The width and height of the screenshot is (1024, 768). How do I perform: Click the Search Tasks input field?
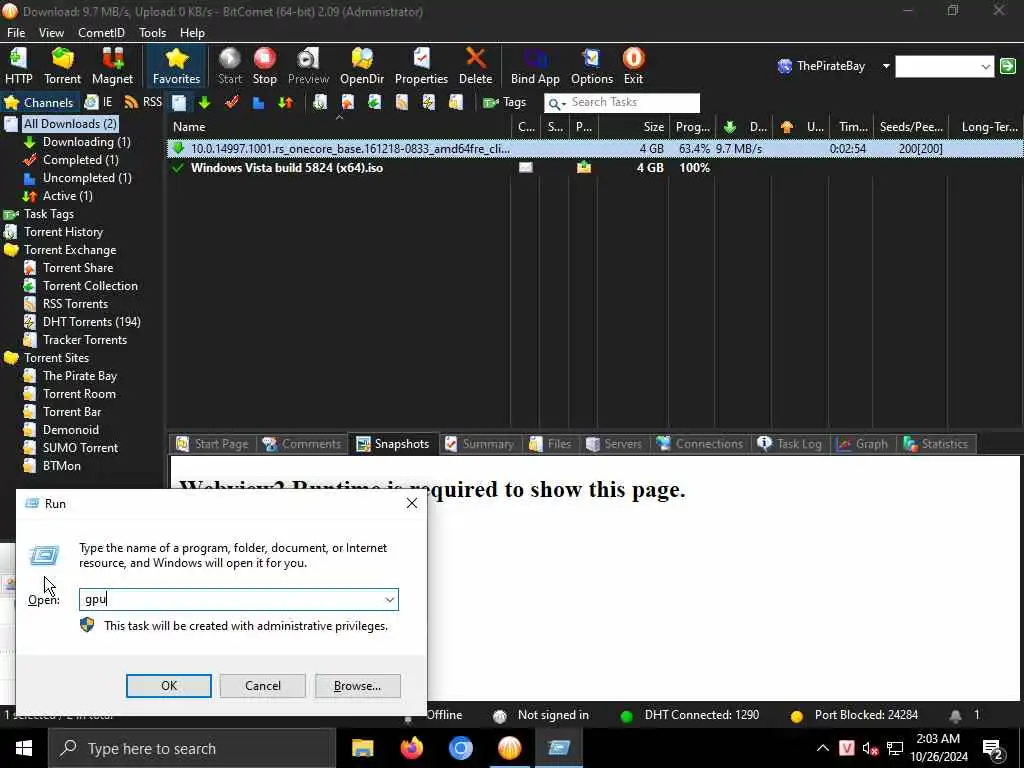633,103
